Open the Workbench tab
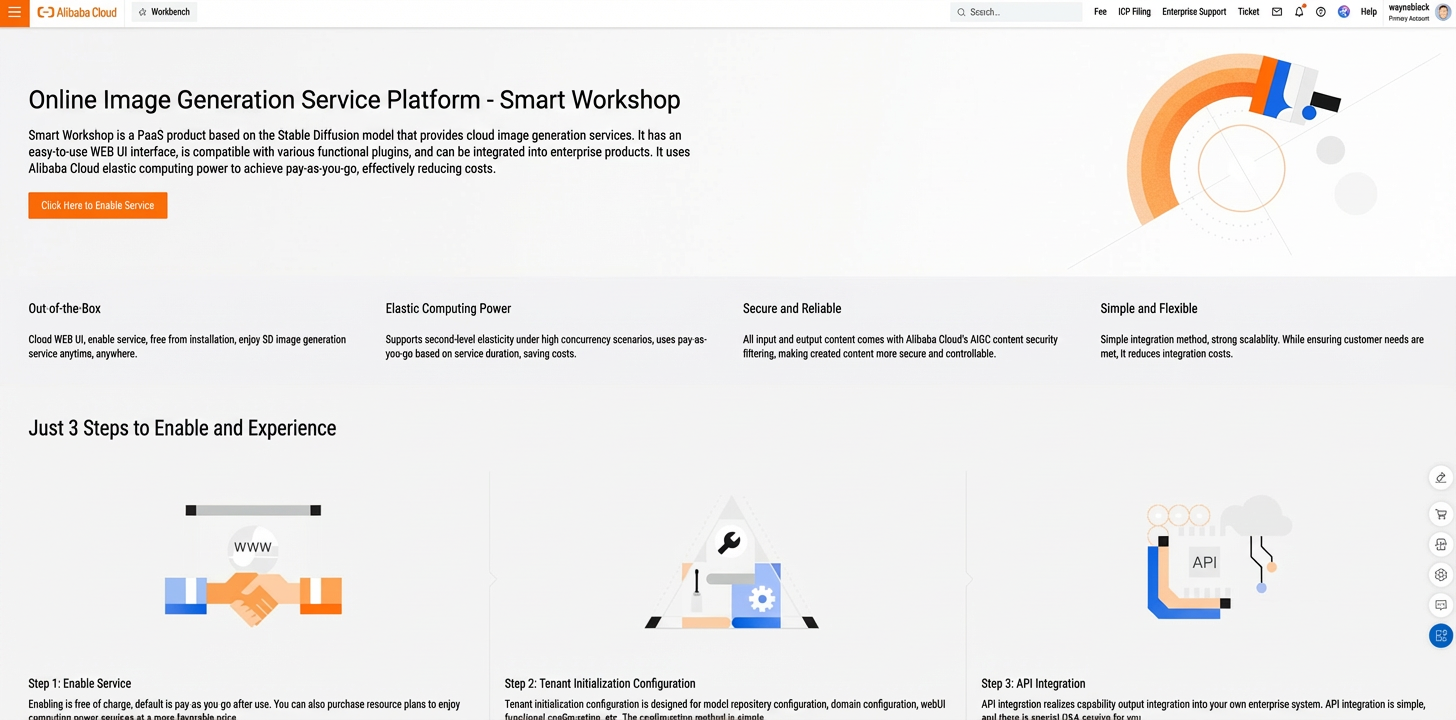This screenshot has height=720, width=1456. coord(164,12)
